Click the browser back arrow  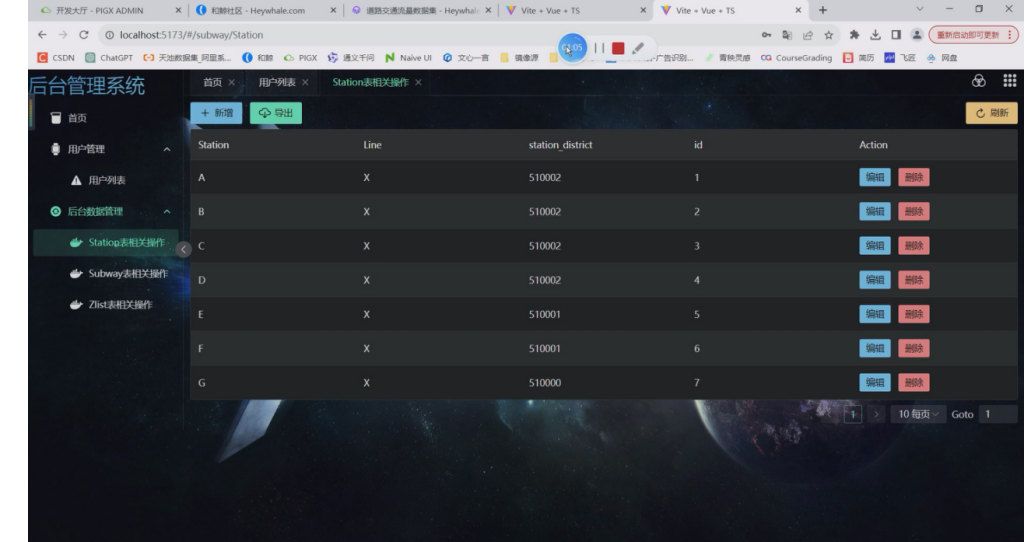pos(43,35)
